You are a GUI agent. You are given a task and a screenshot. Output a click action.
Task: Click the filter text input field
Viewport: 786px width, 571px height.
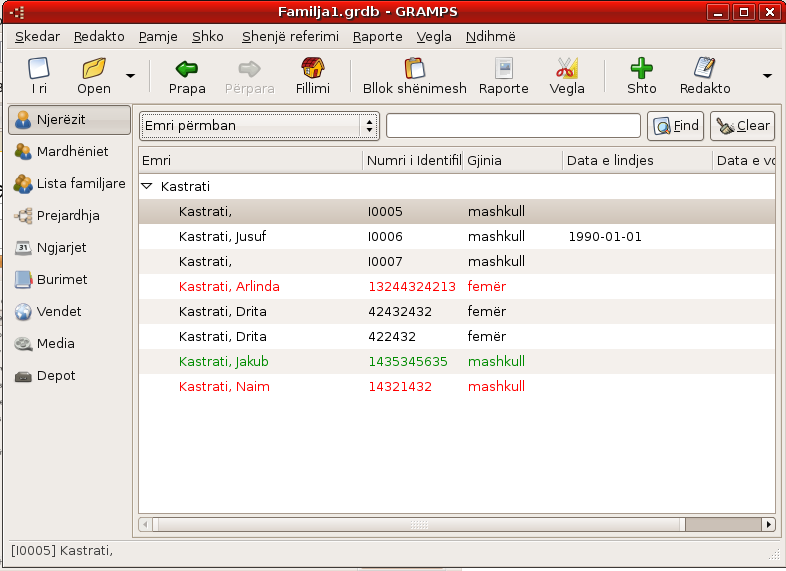513,125
